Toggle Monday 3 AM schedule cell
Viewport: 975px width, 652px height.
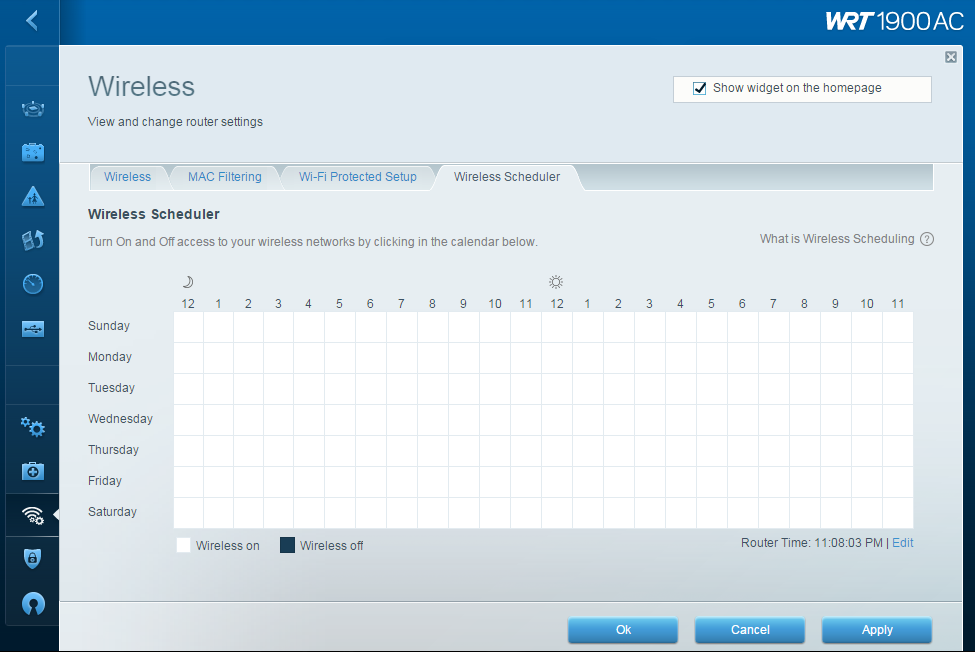(279, 358)
